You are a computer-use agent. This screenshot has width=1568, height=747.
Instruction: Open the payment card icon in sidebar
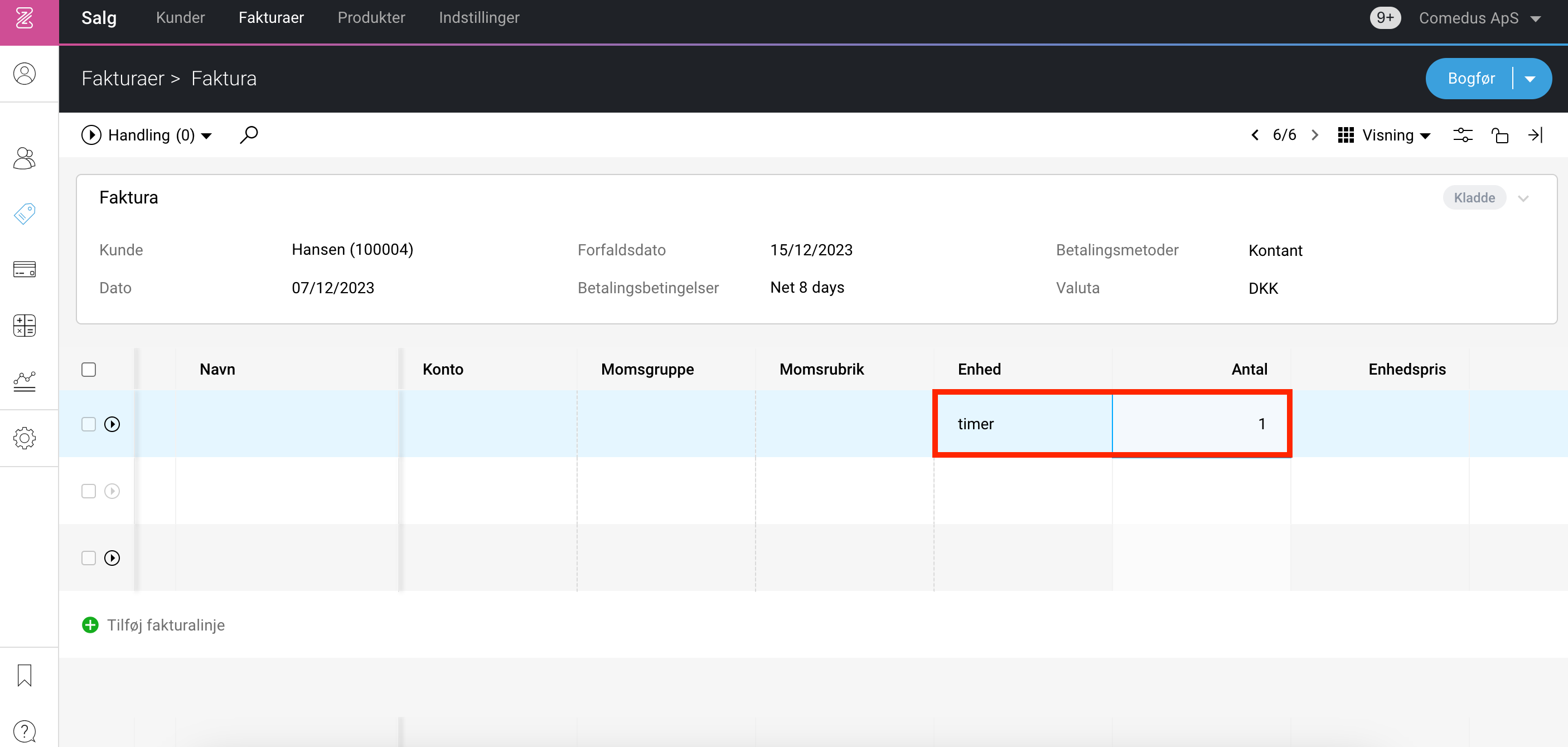(x=25, y=269)
